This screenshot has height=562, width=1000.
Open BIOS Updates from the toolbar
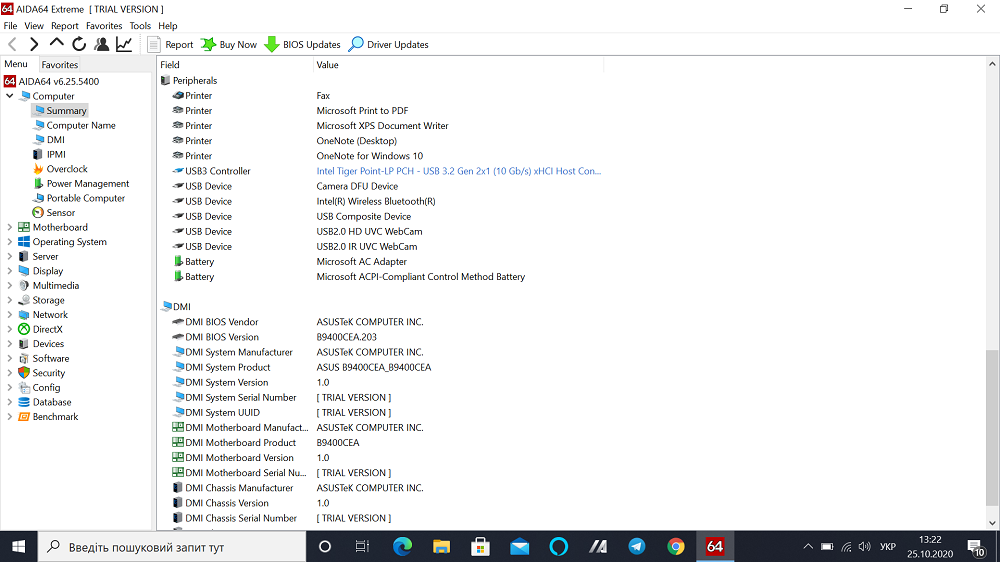(303, 45)
